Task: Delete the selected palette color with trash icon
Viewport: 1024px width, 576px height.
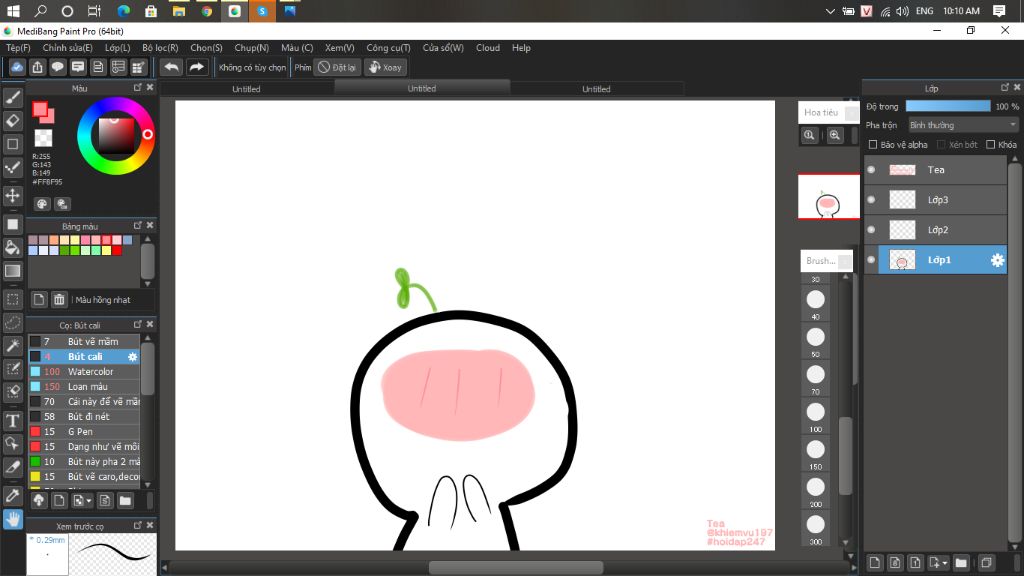Action: coord(59,300)
